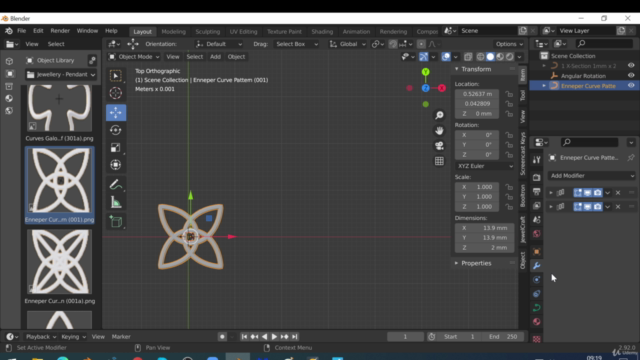The width and height of the screenshot is (640, 360).
Task: Open the Render properties tab icon
Action: point(537,178)
